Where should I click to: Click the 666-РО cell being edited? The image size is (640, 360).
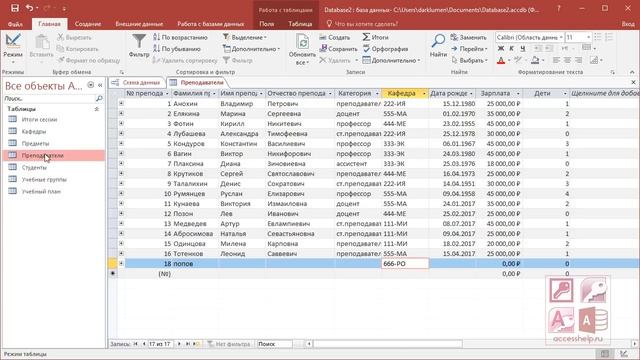point(405,264)
